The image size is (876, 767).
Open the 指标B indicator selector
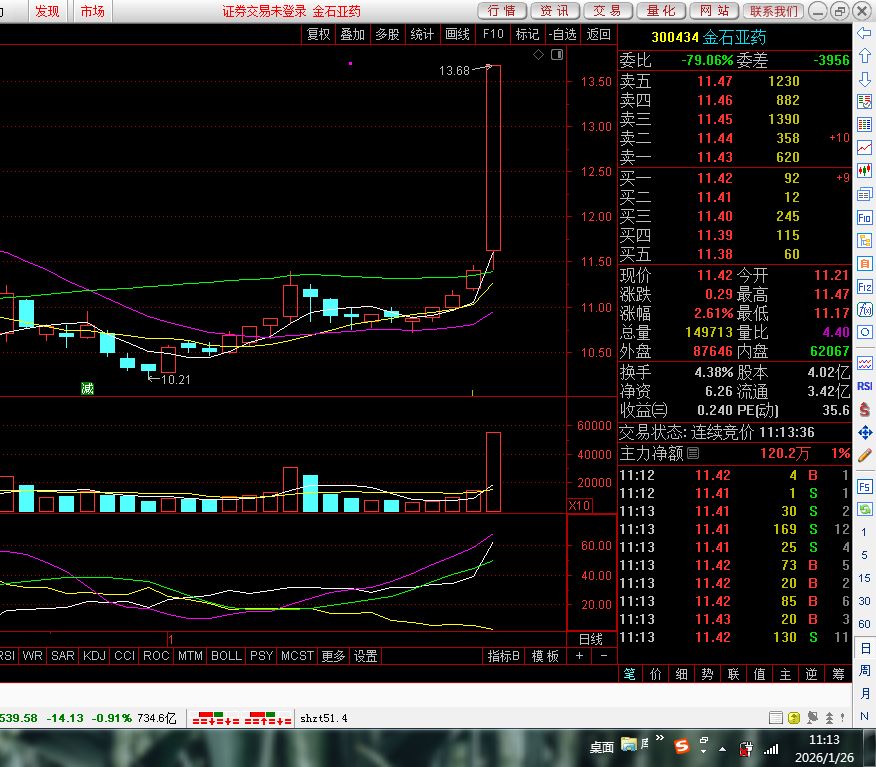click(503, 656)
